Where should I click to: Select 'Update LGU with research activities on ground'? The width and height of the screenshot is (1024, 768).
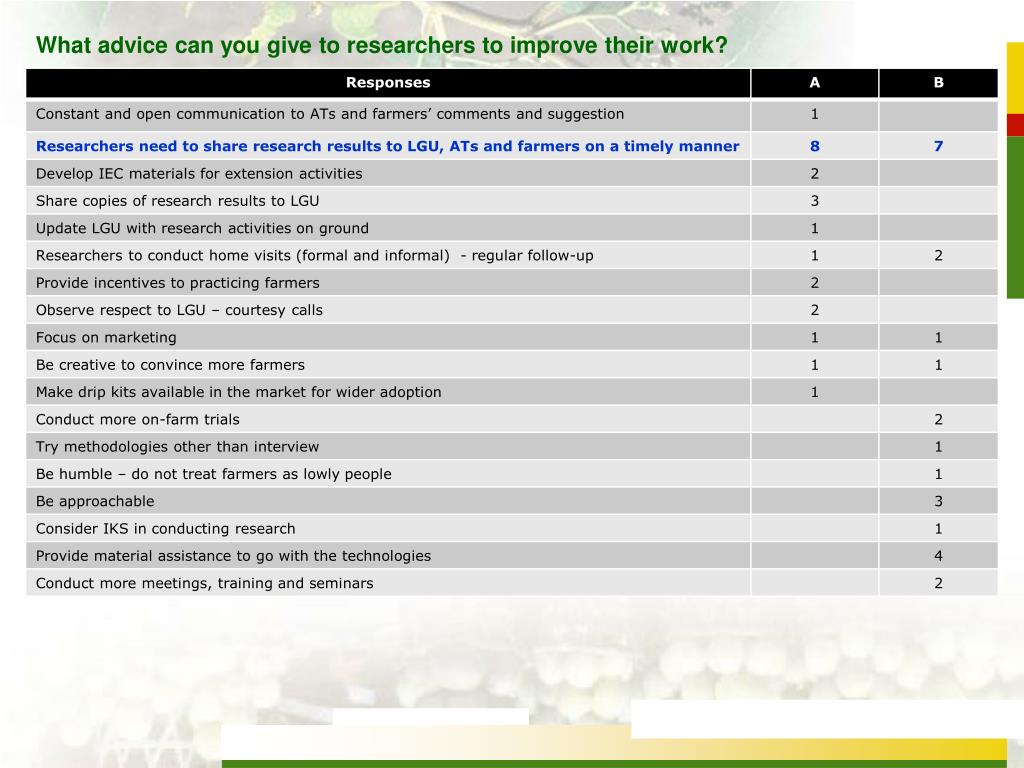202,229
